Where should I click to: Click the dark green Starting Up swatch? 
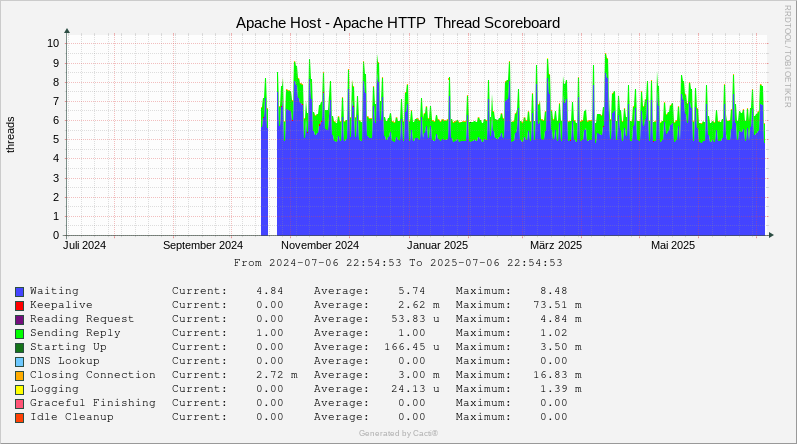tap(19, 348)
